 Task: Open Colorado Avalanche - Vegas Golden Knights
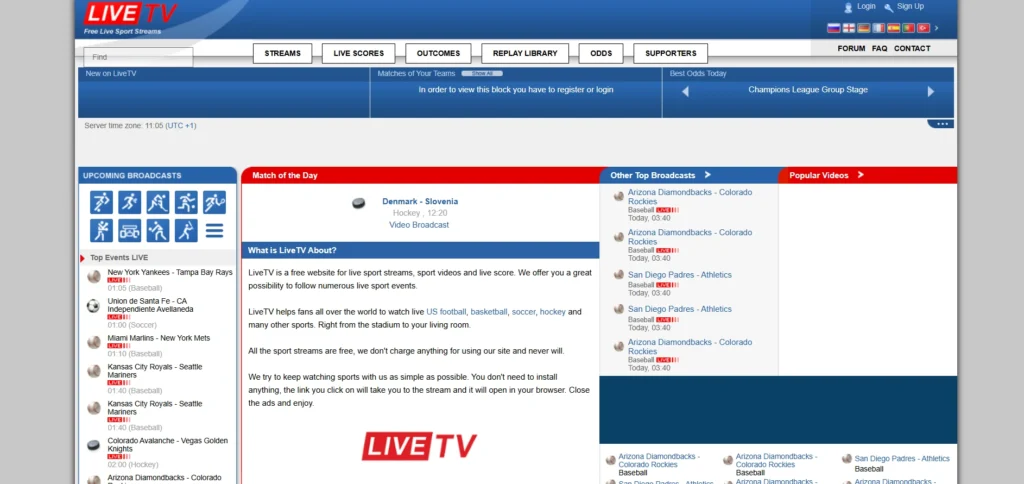click(168, 445)
